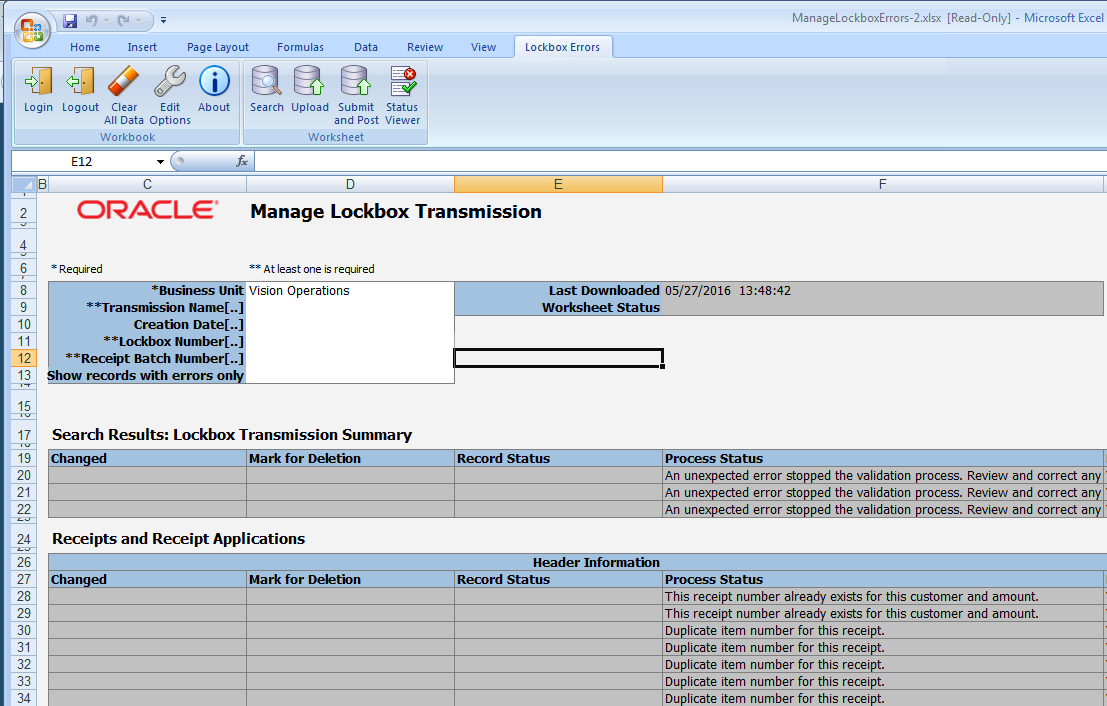Image resolution: width=1107 pixels, height=706 pixels.
Task: Click Submit and Post icon
Action: click(x=356, y=81)
